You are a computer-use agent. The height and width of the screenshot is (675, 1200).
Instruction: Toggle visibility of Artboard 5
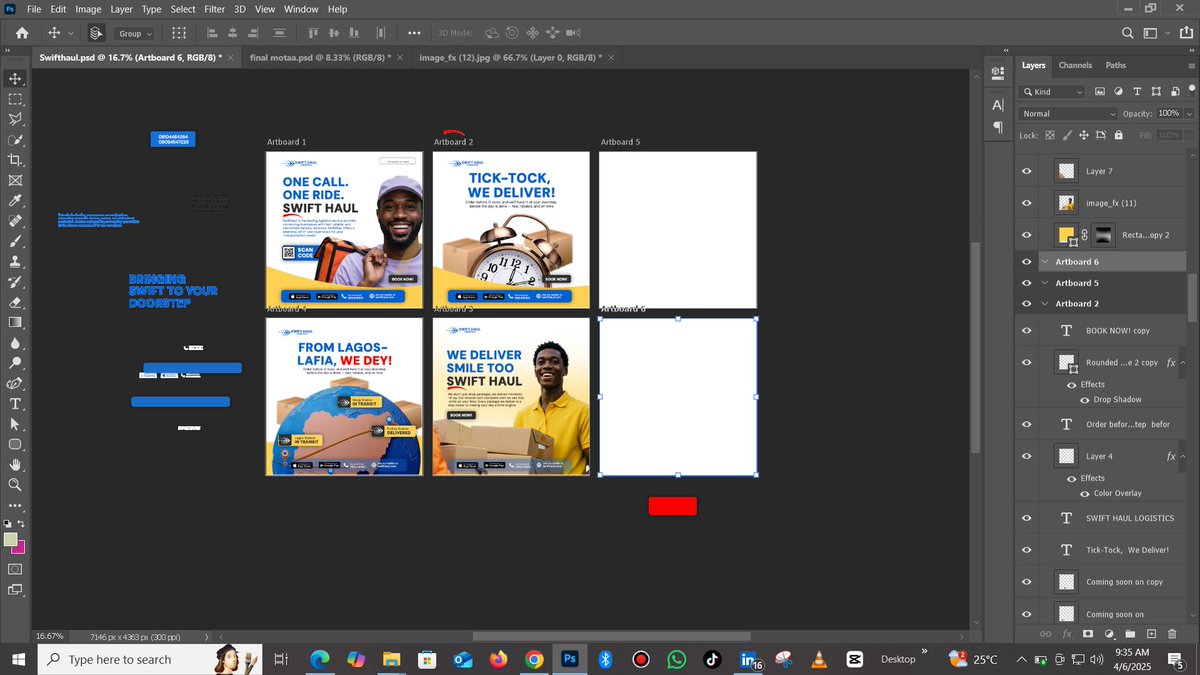point(1026,283)
